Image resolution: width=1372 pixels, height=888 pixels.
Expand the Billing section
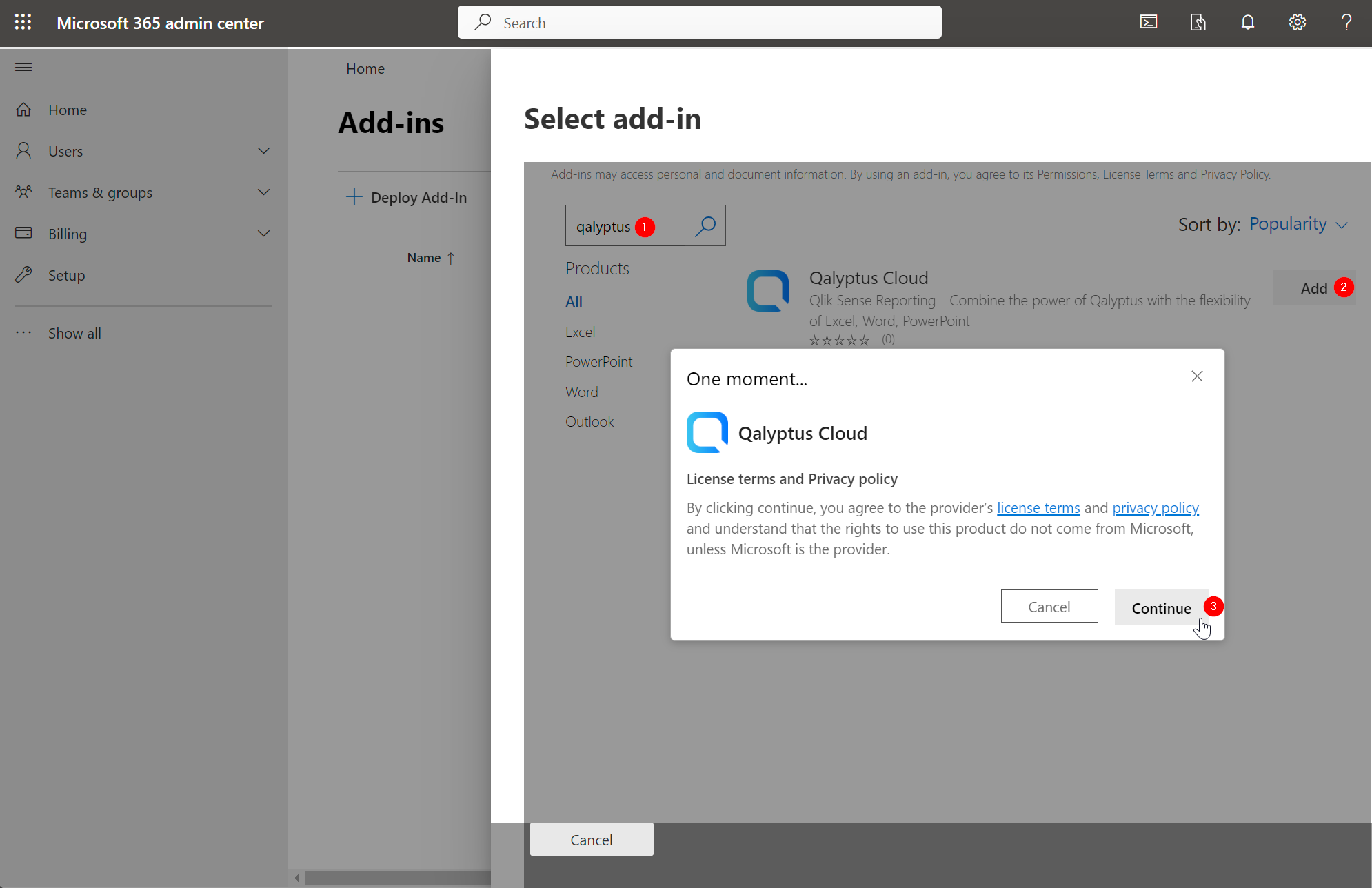click(x=263, y=233)
